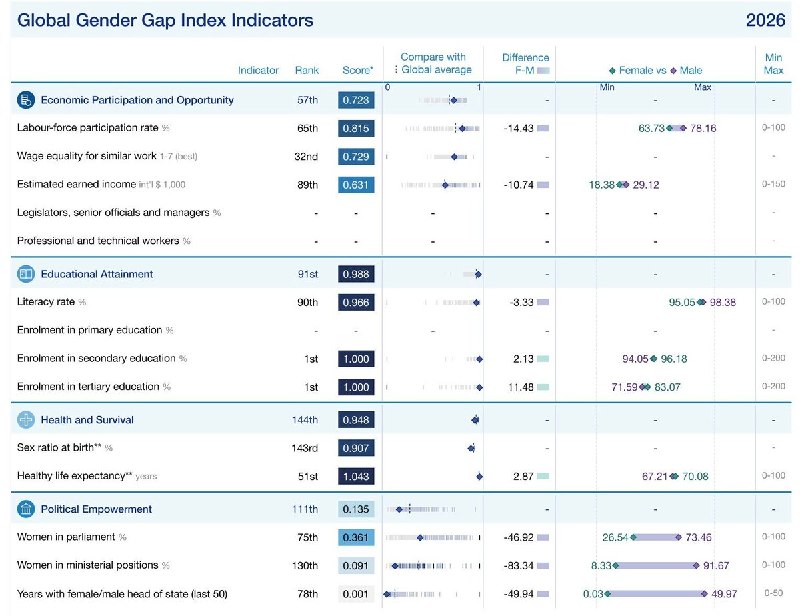Click the Enrolment in primary education label
The width and height of the screenshot is (800, 616).
tap(95, 330)
